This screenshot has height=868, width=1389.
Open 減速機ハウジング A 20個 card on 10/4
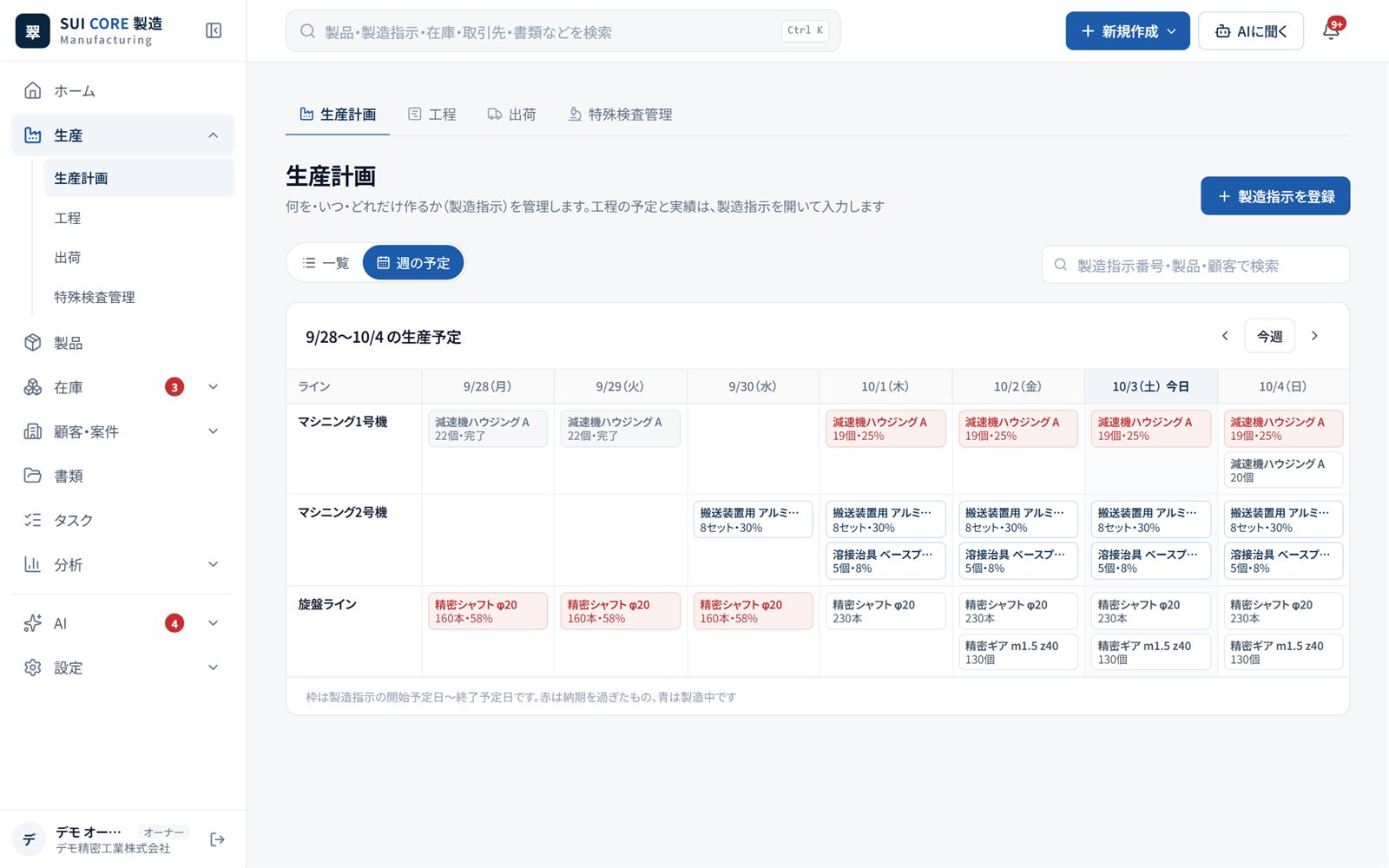(1283, 470)
